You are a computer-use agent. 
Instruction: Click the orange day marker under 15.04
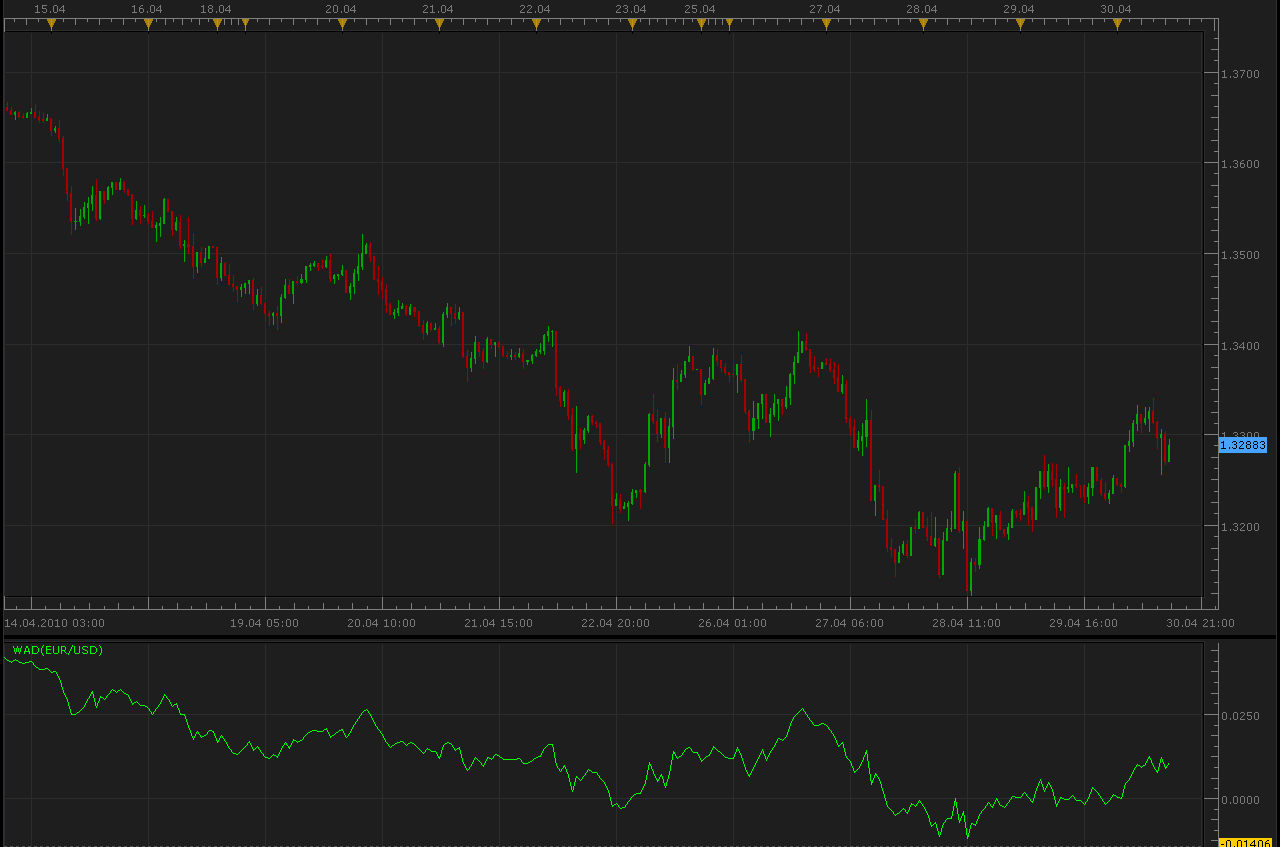click(52, 24)
